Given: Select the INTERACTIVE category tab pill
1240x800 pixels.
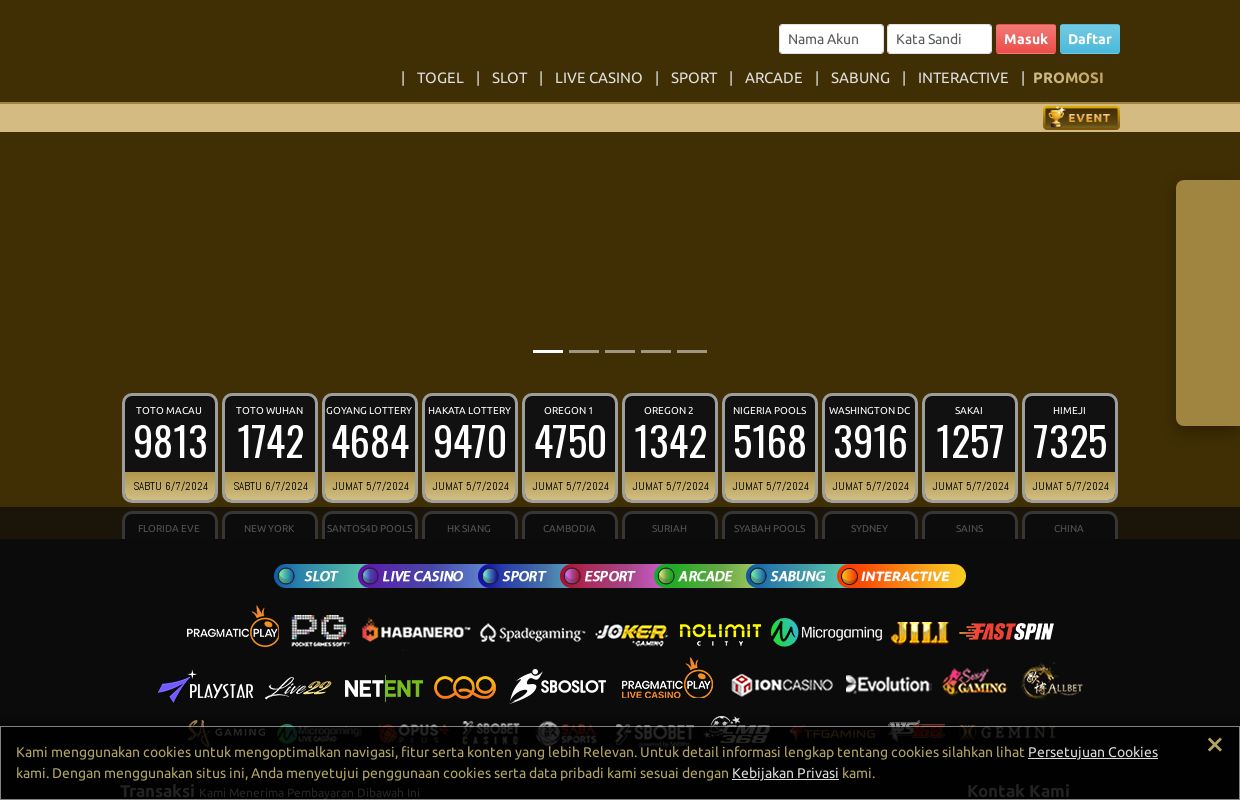Looking at the screenshot, I should pos(902,576).
